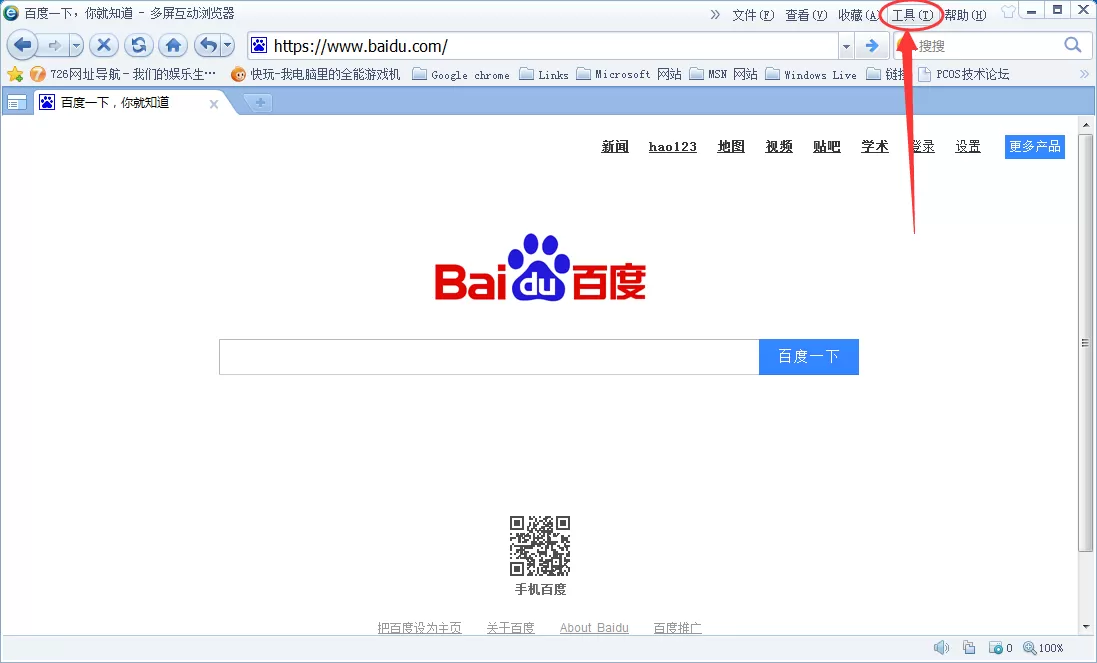Expand the hidden menu bar chevron

[714, 15]
